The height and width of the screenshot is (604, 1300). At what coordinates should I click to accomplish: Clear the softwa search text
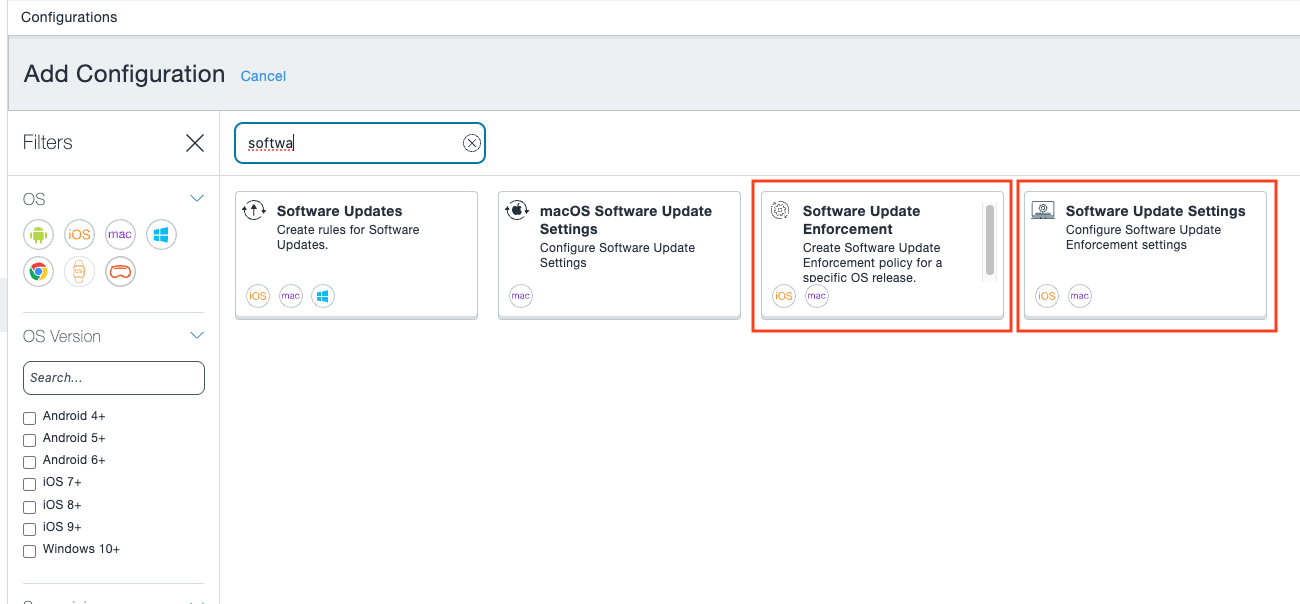pyautogui.click(x=471, y=142)
